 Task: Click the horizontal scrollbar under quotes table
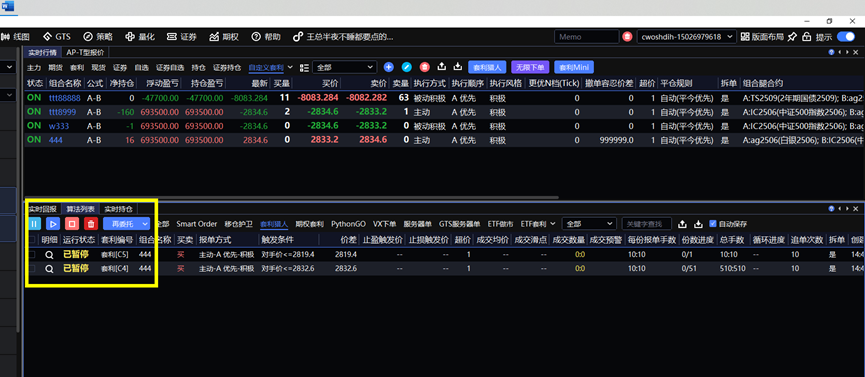pos(292,197)
